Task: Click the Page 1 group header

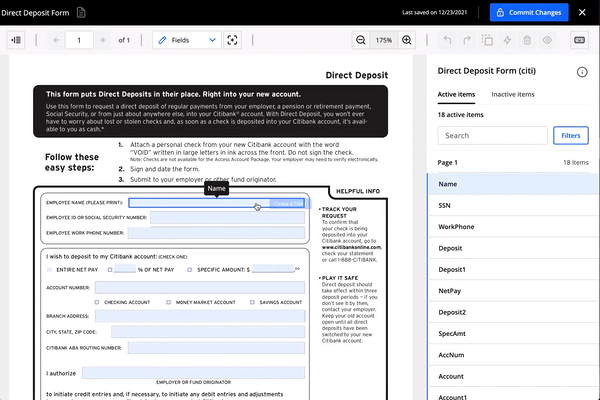Action: click(x=514, y=163)
